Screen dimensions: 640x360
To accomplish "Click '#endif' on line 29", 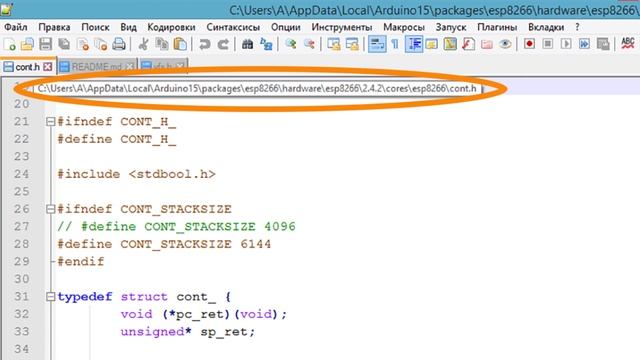I will pyautogui.click(x=81, y=262).
